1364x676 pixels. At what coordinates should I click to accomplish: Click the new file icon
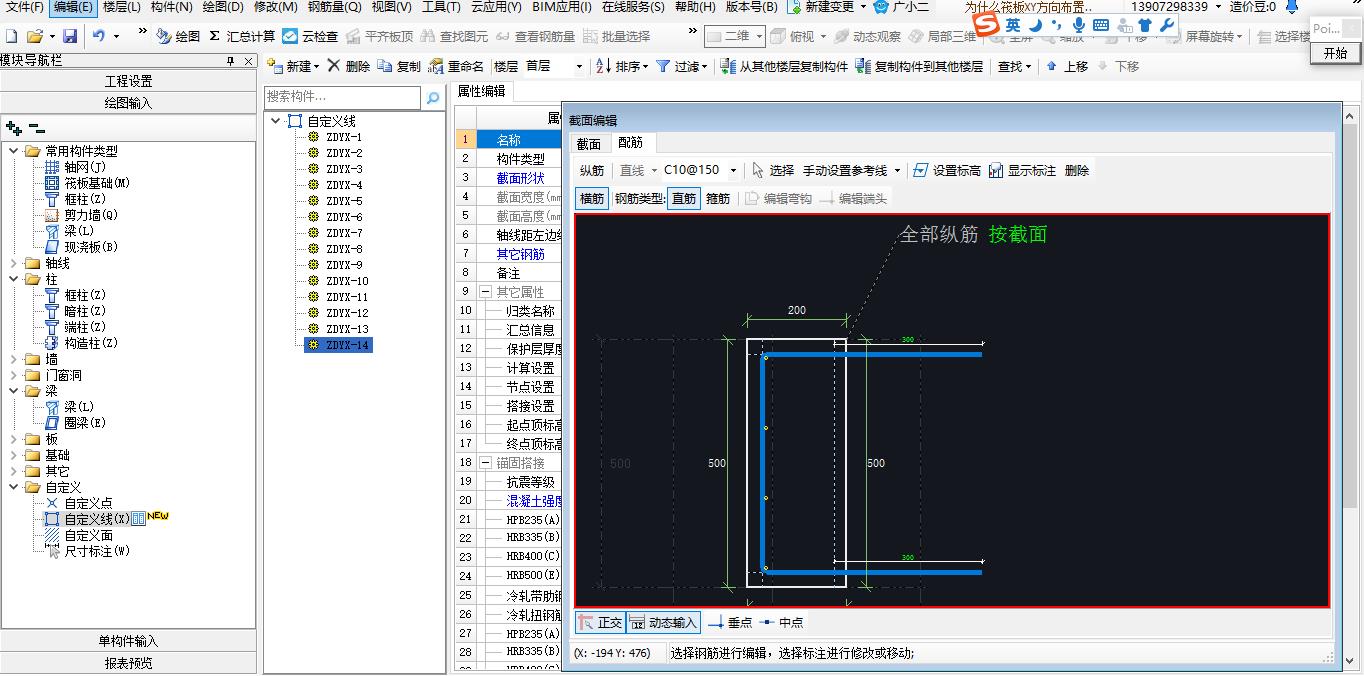[12, 36]
